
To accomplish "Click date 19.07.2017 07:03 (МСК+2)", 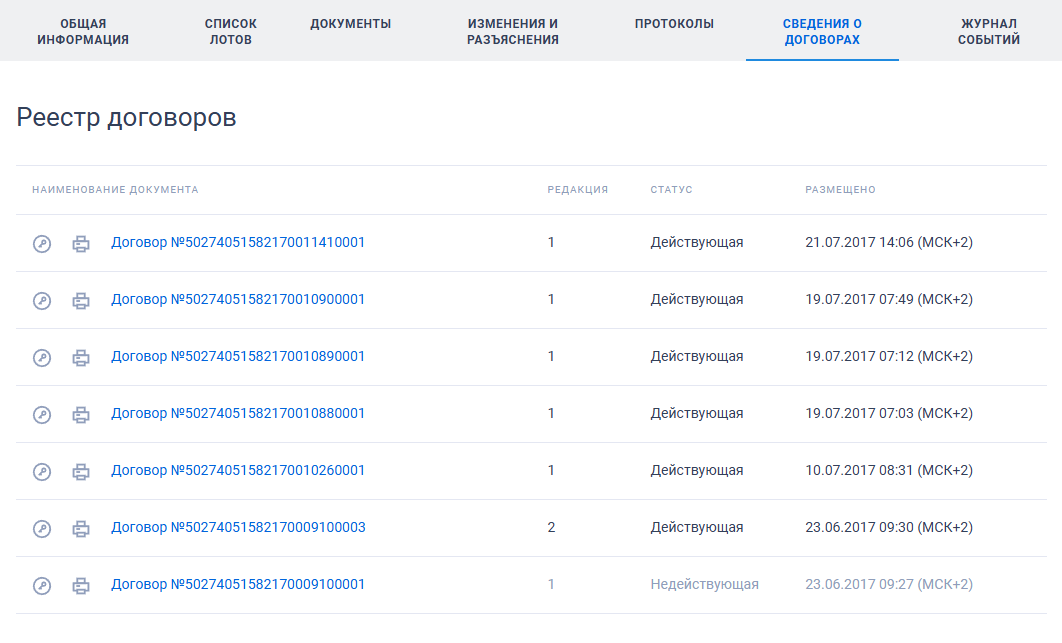I will tap(889, 413).
